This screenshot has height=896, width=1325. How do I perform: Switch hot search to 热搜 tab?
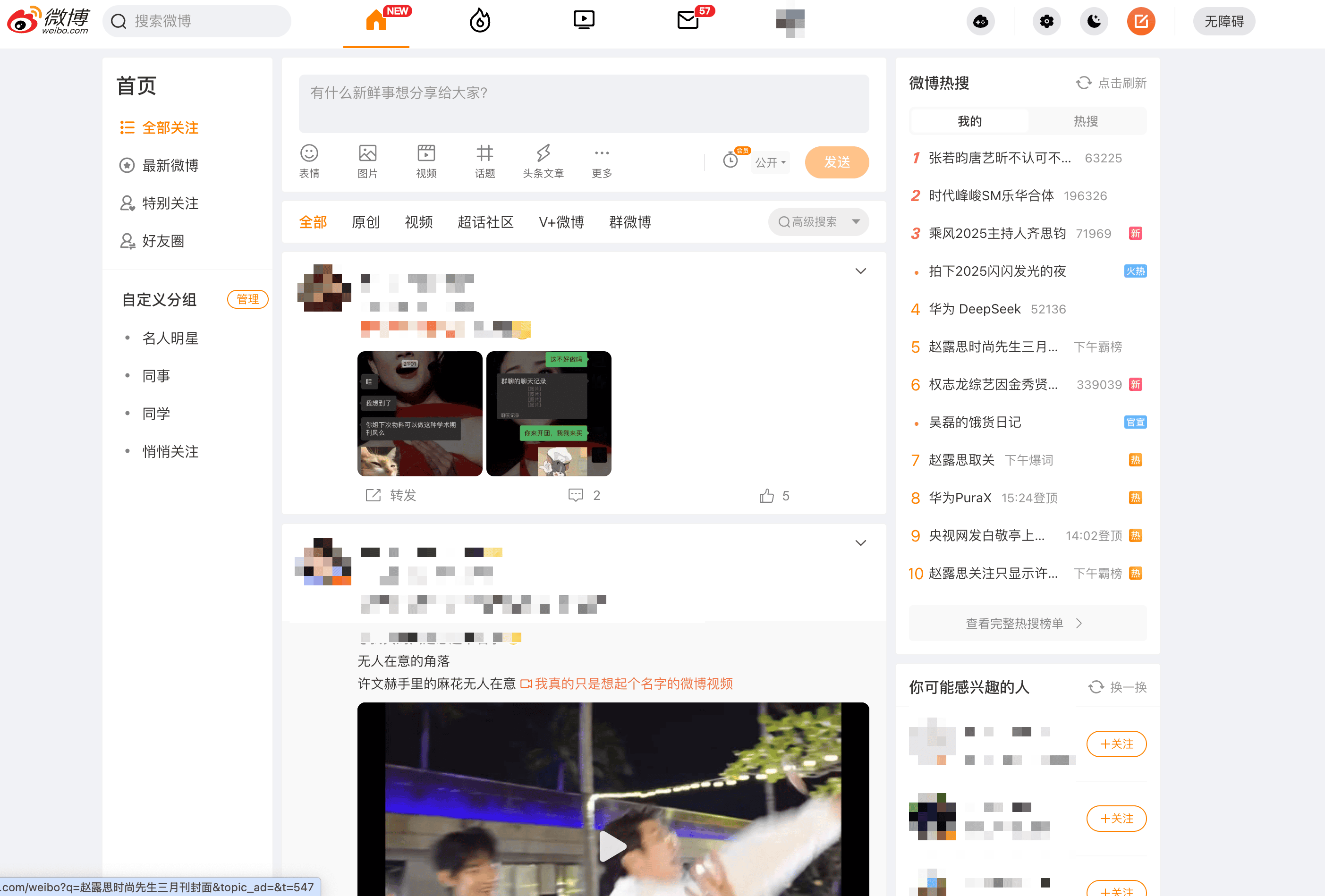coord(1086,121)
